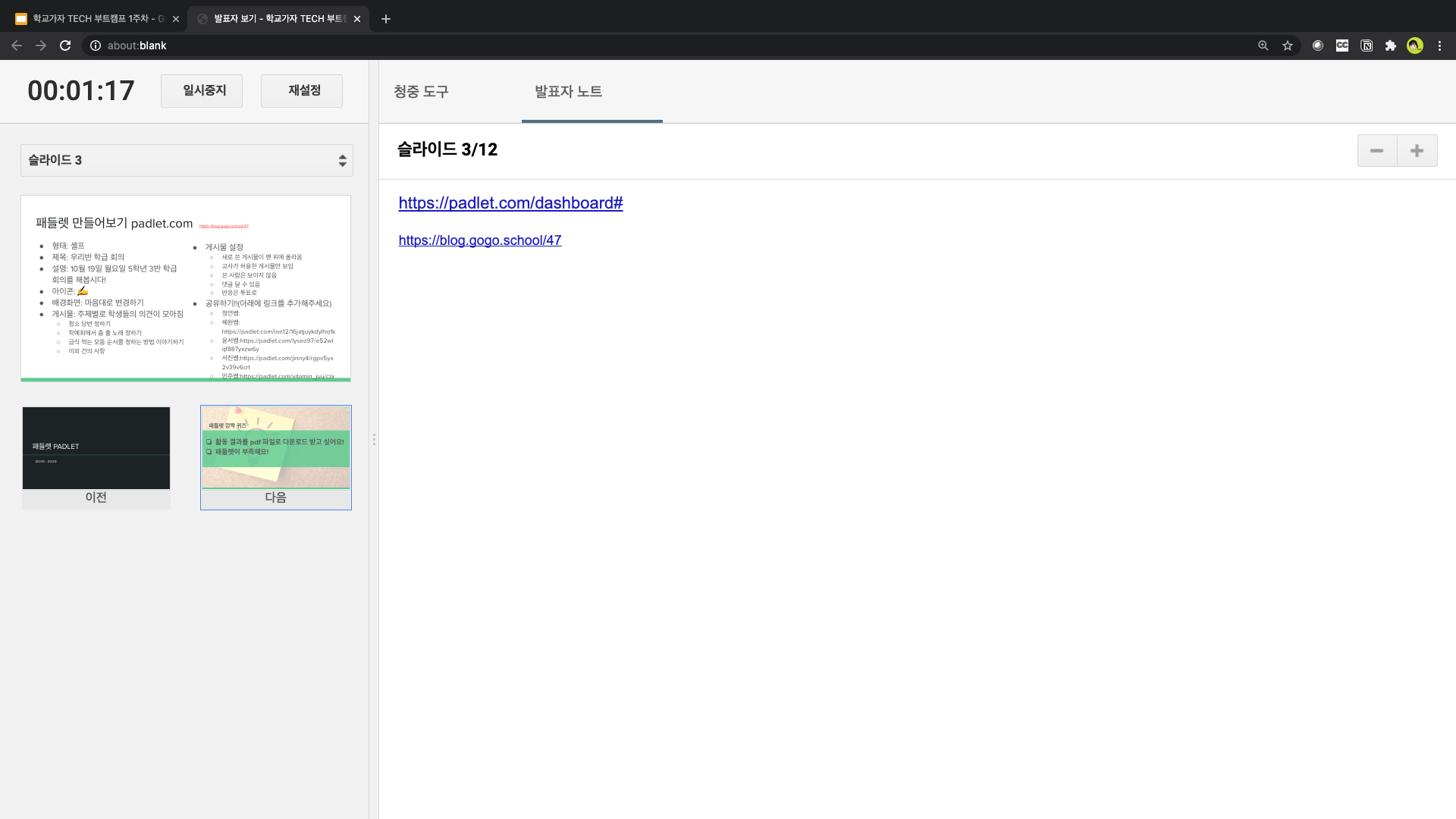The height and width of the screenshot is (819, 1456).
Task: Open the blog.gogo.school/47 link
Action: [479, 240]
